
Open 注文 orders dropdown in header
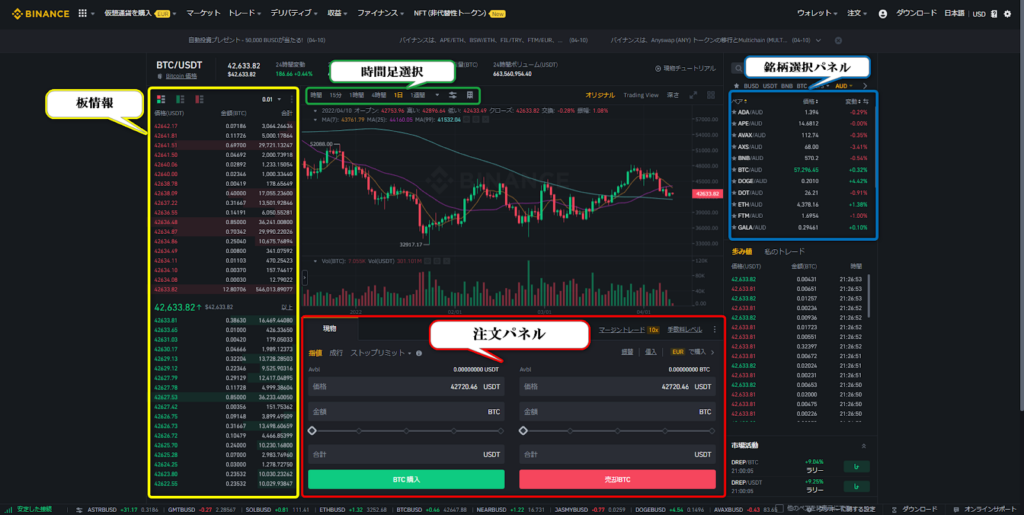click(856, 13)
